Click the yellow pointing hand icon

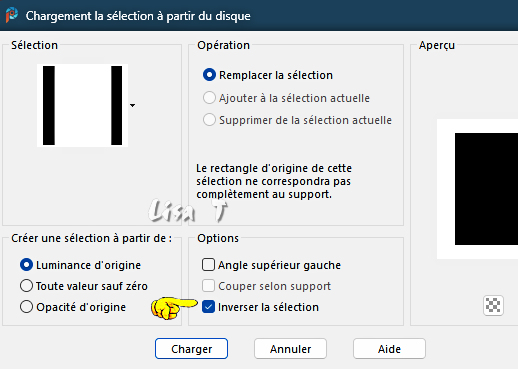(174, 308)
